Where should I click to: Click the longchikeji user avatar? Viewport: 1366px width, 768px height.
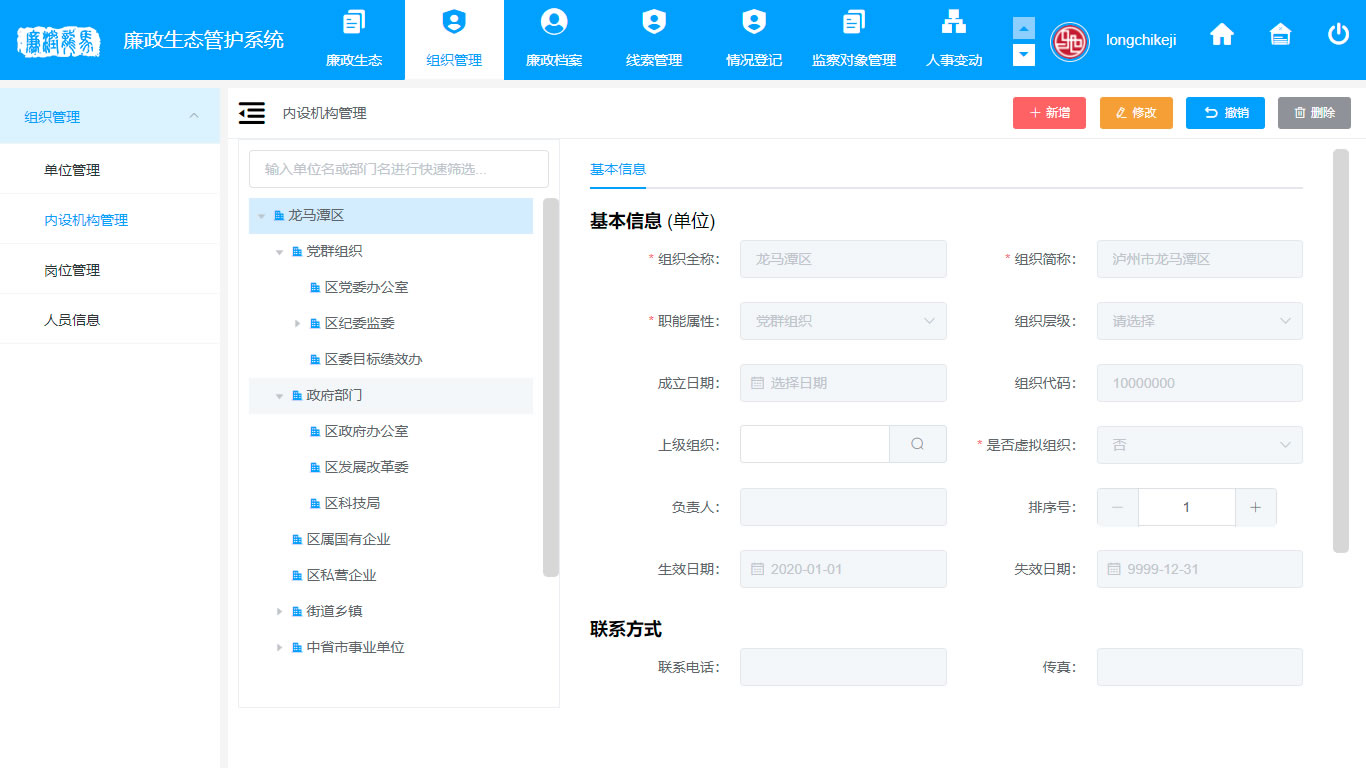[x=1069, y=41]
